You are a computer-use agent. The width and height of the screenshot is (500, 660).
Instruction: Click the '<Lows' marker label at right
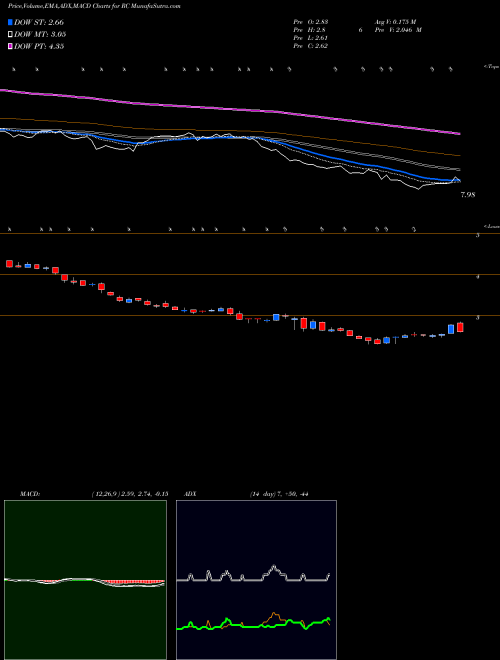(492, 226)
